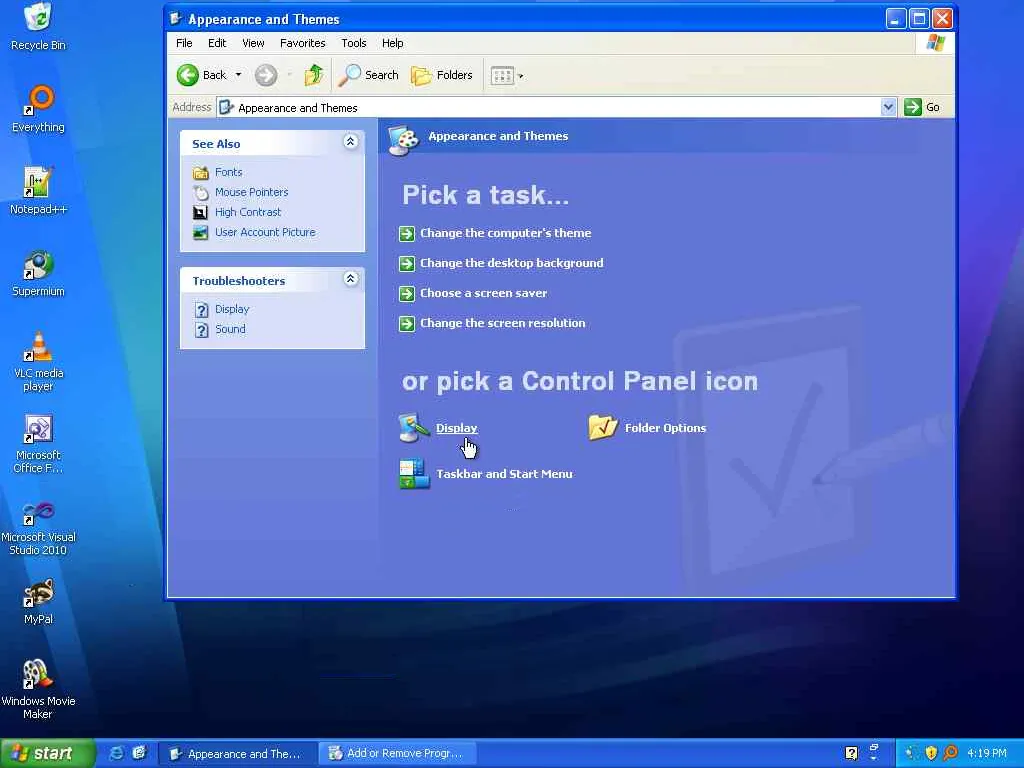The image size is (1024, 768).
Task: Click the Views toolbar icon
Action: click(502, 76)
